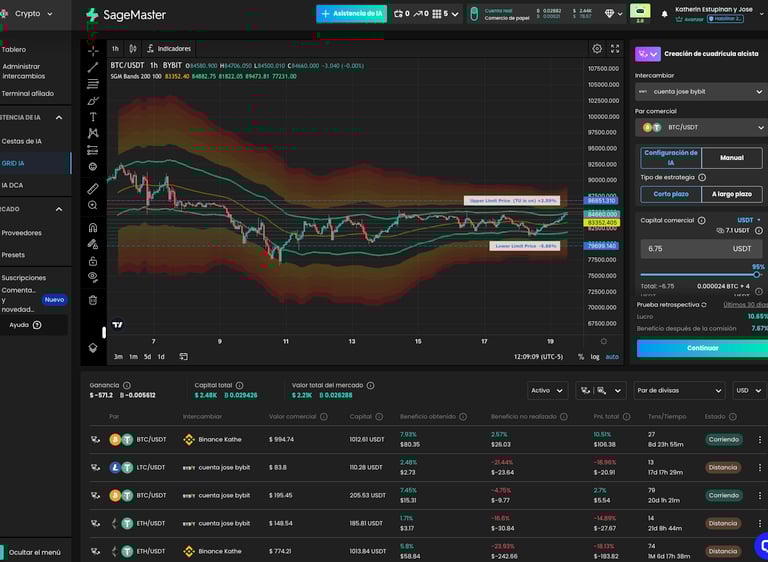Image resolution: width=768 pixels, height=562 pixels.
Task: Open the Fibonacci/horizontal lines tool
Action: coord(93,84)
